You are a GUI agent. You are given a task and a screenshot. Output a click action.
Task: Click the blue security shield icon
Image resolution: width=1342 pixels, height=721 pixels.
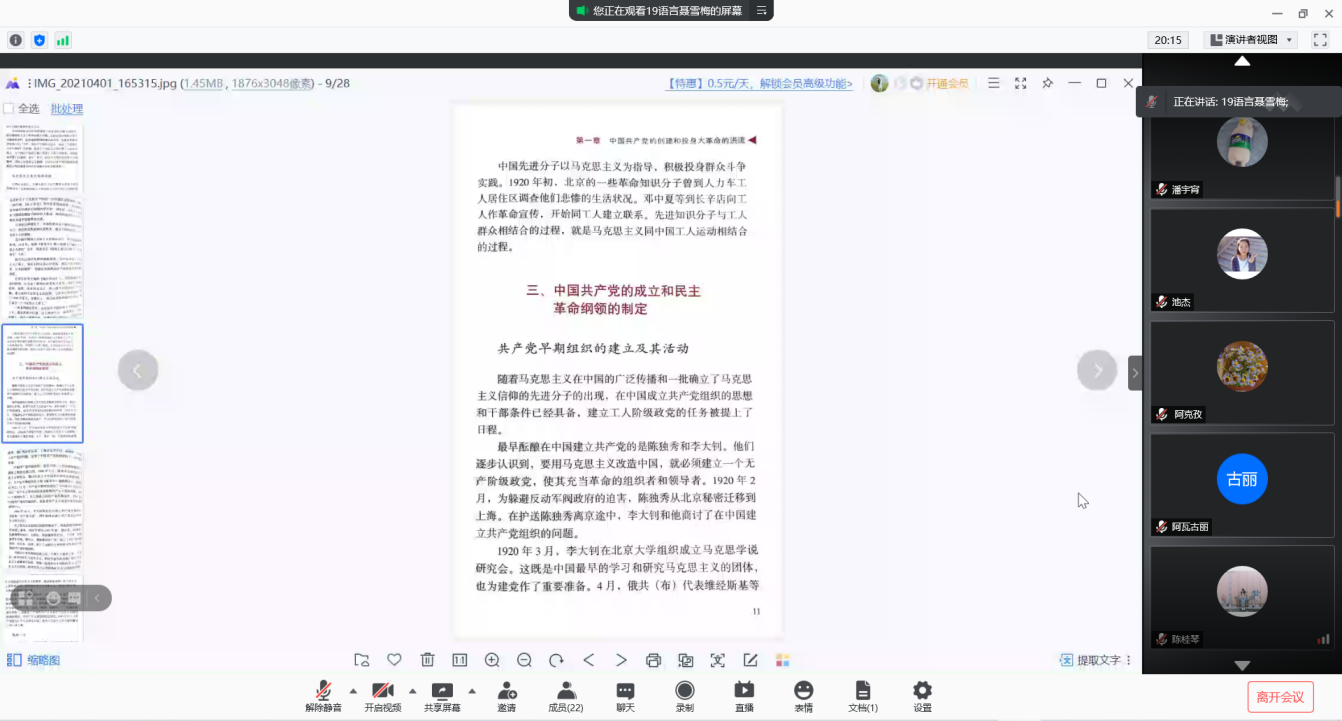coord(40,40)
